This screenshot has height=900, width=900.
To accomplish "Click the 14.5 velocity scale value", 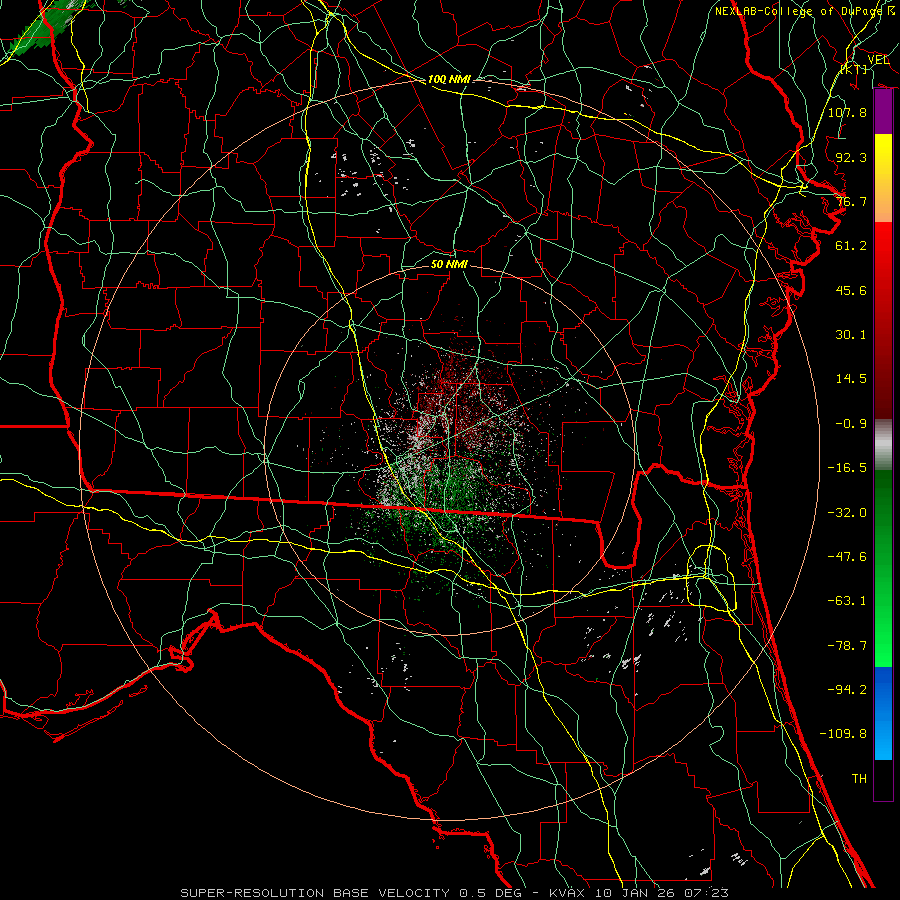I will 851,379.
